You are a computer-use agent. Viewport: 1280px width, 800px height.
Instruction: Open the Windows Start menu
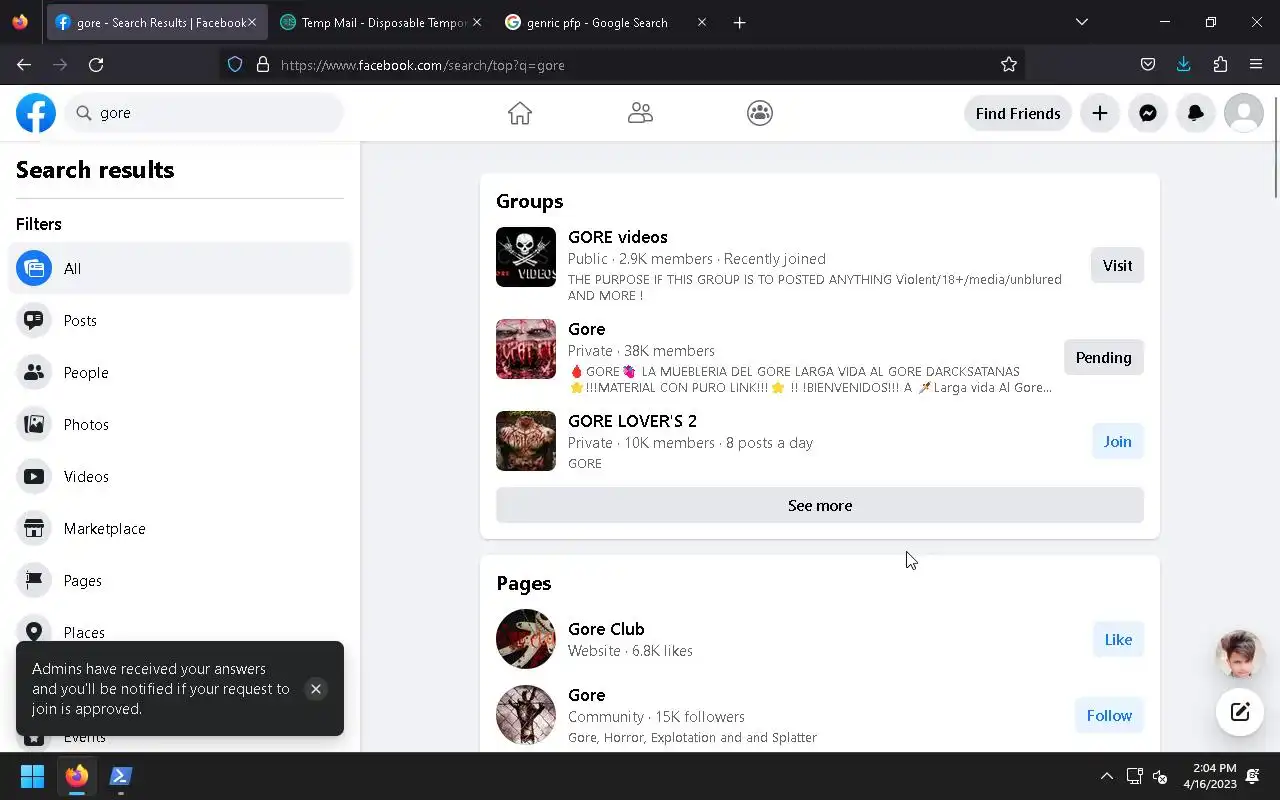[x=32, y=776]
